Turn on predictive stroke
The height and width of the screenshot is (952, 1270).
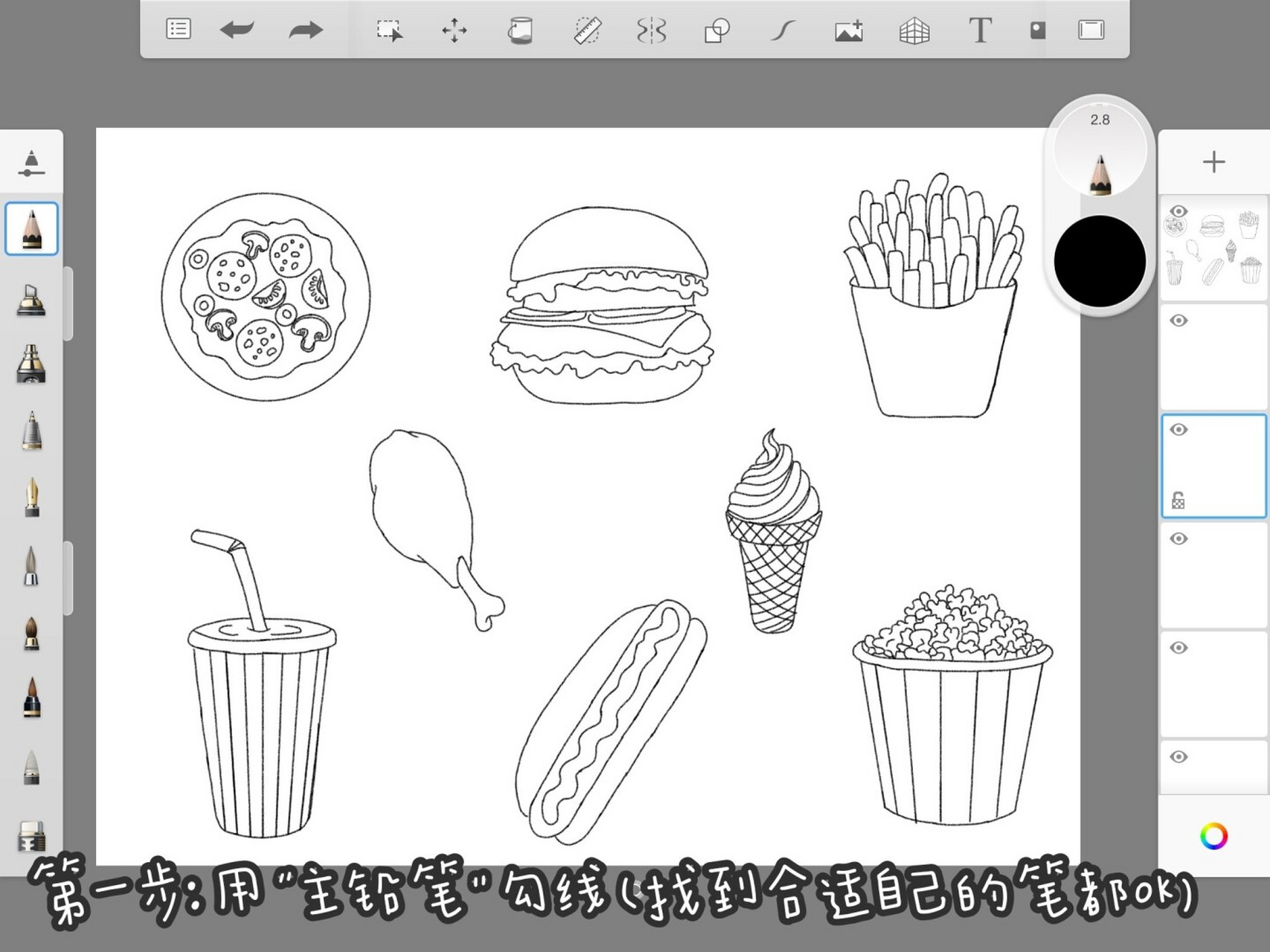[x=782, y=30]
